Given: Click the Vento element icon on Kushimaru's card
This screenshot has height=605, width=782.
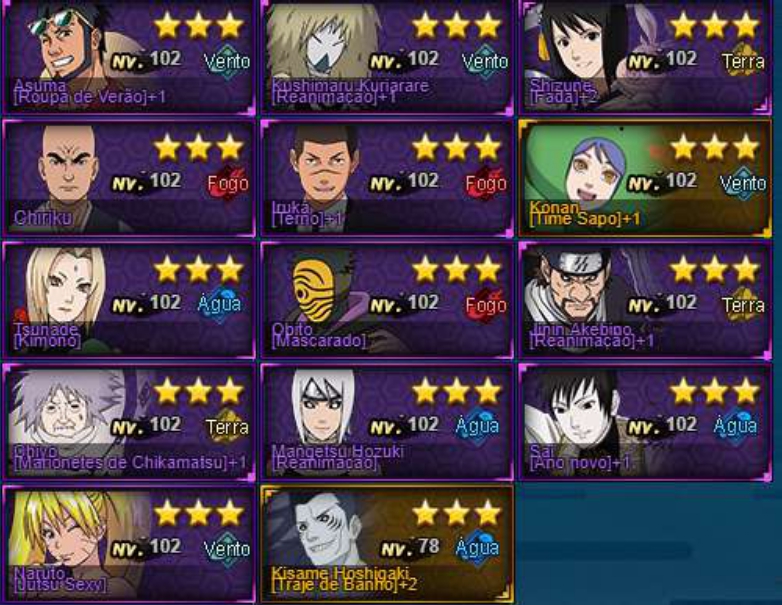Looking at the screenshot, I should pyautogui.click(x=485, y=62).
